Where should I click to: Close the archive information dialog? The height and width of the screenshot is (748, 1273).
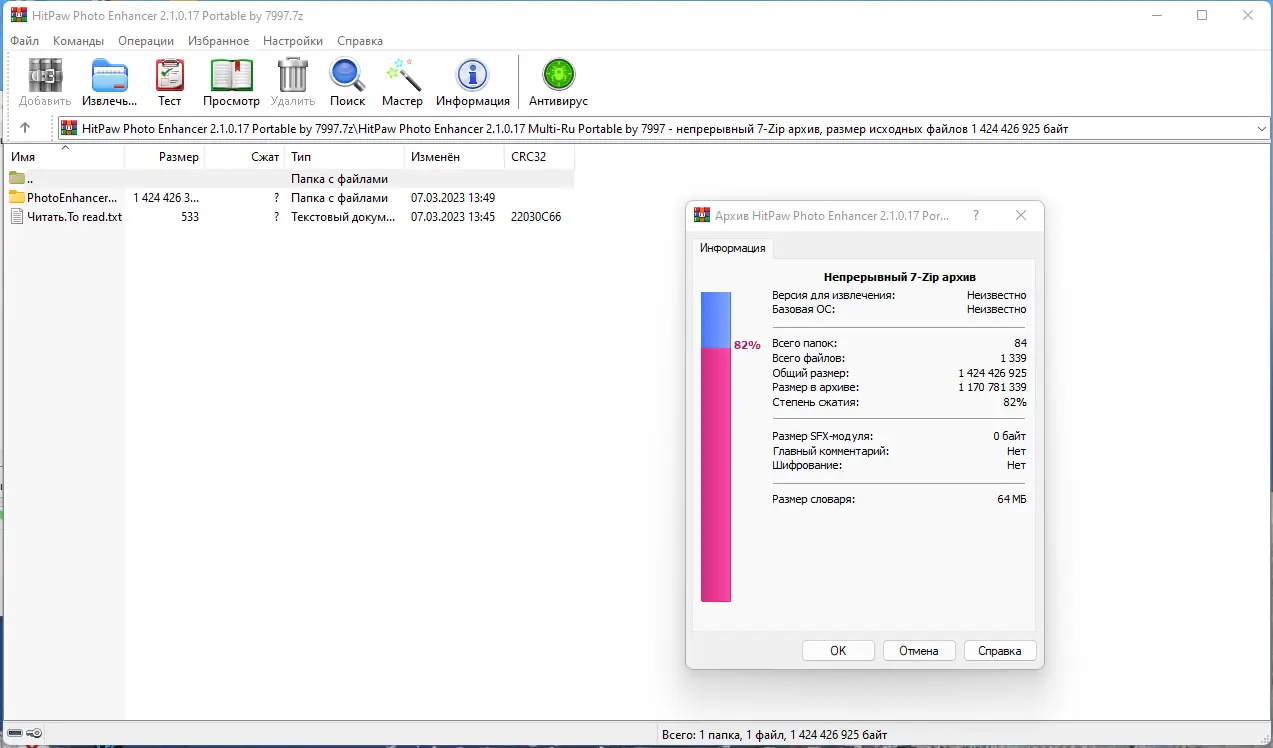[x=1021, y=215]
